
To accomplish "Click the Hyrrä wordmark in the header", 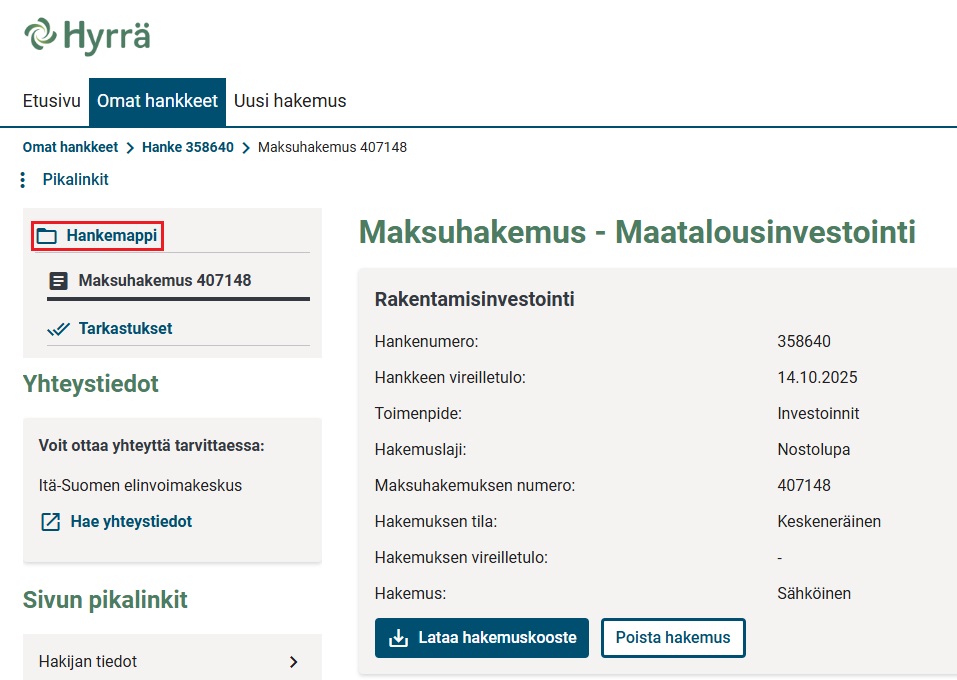I will [107, 36].
